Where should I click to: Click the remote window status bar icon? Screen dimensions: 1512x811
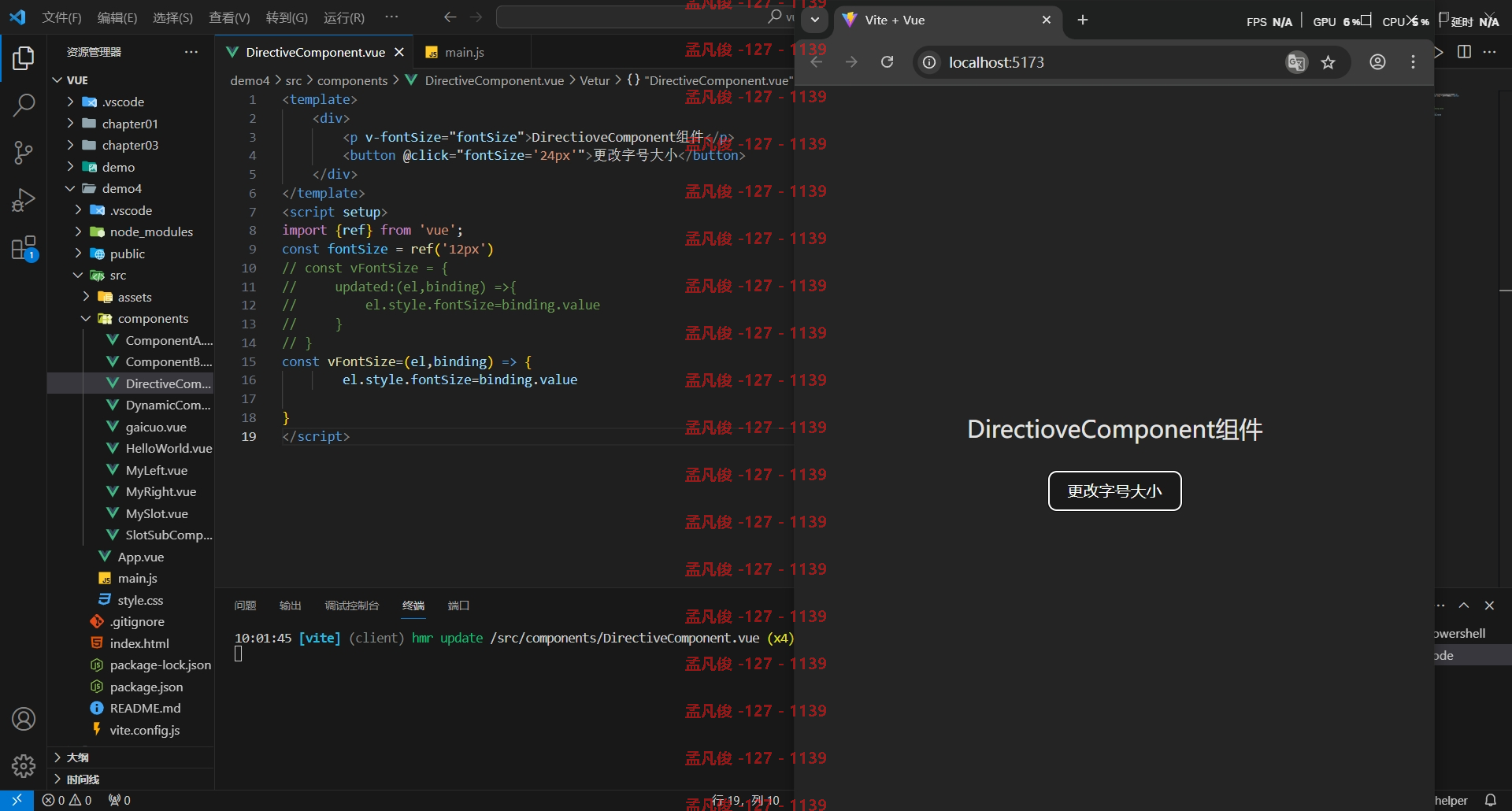(17, 800)
